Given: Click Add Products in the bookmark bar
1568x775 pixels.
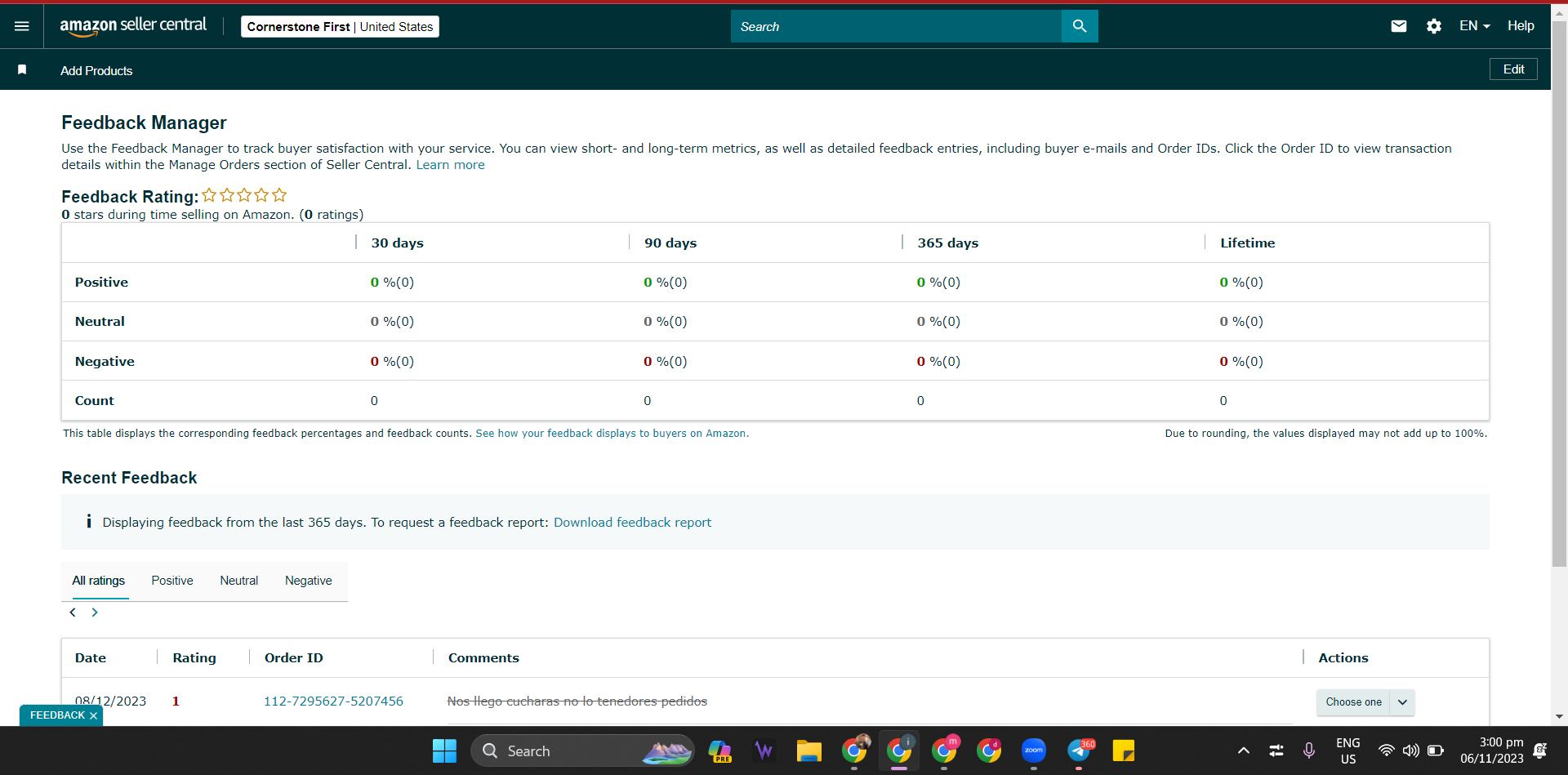Looking at the screenshot, I should pos(96,71).
